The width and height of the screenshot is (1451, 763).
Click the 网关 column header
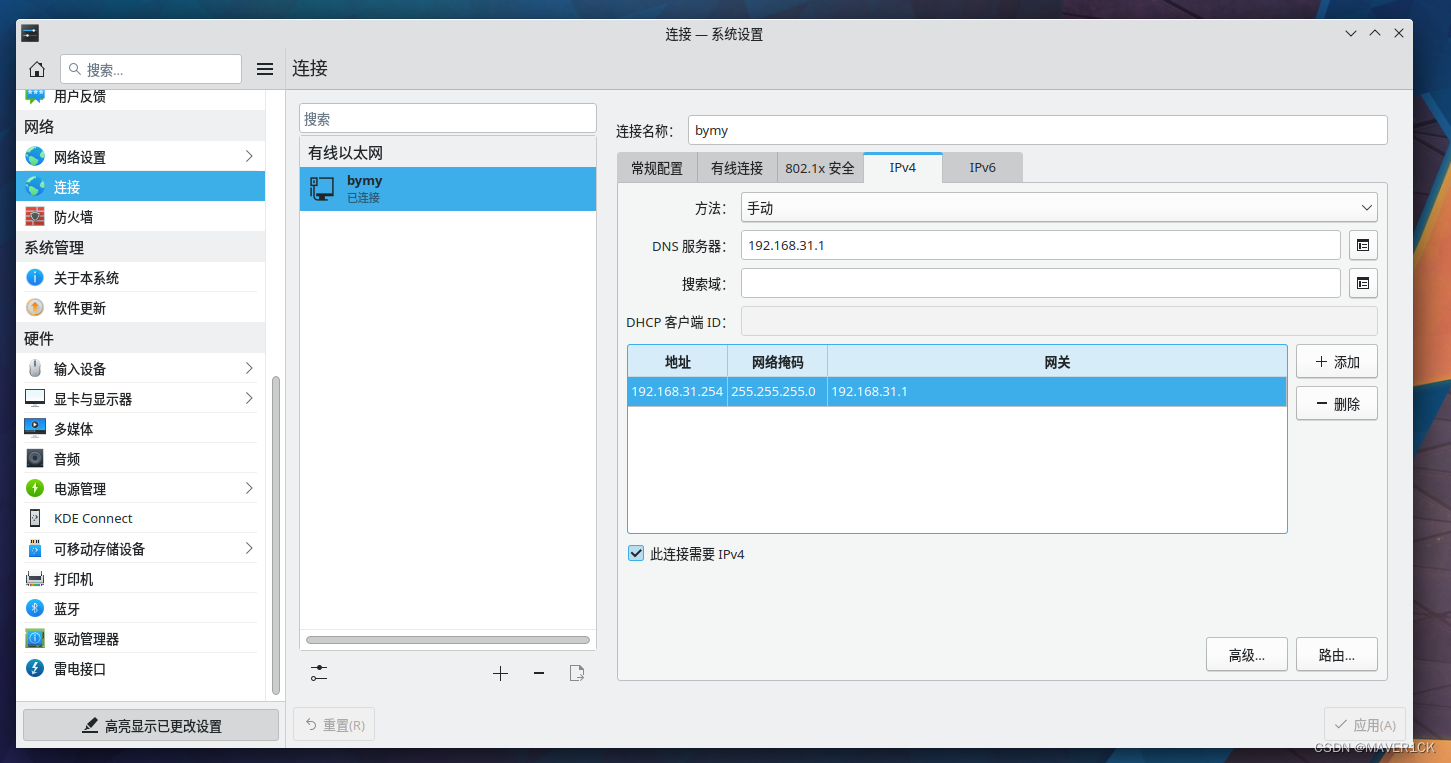click(1057, 362)
